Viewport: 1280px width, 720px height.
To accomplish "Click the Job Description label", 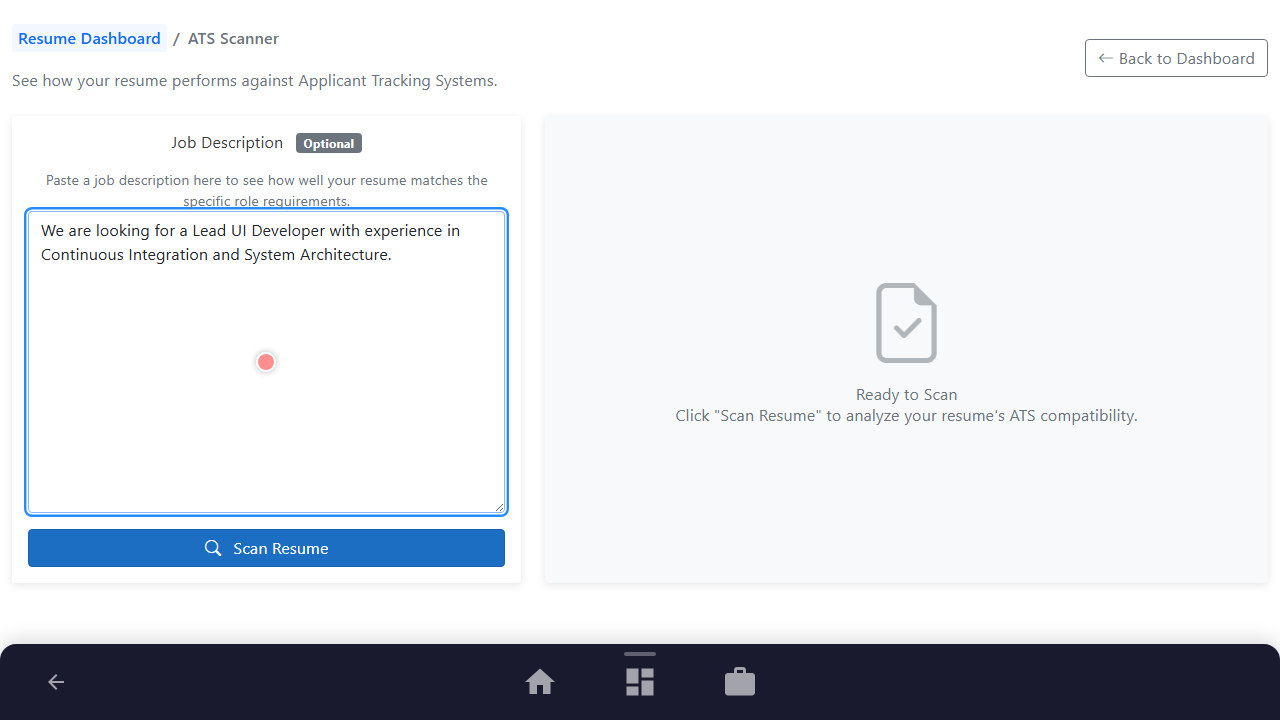I will pyautogui.click(x=227, y=143).
